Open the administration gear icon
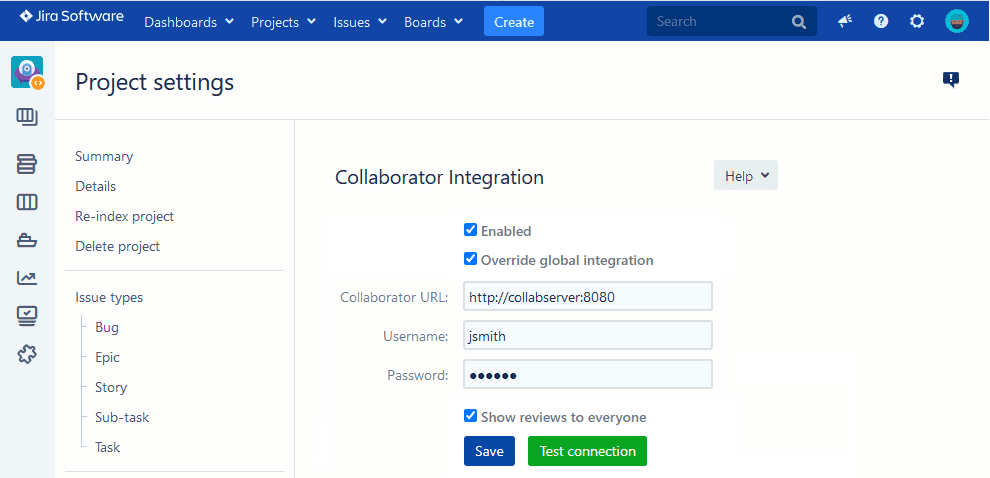The height and width of the screenshot is (478, 990). pos(917,21)
